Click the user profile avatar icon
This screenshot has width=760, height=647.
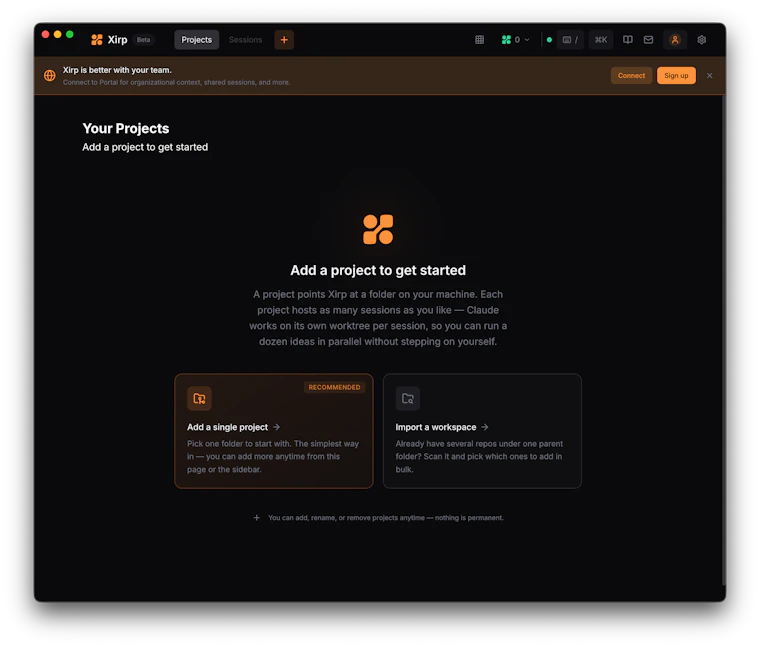tap(675, 40)
